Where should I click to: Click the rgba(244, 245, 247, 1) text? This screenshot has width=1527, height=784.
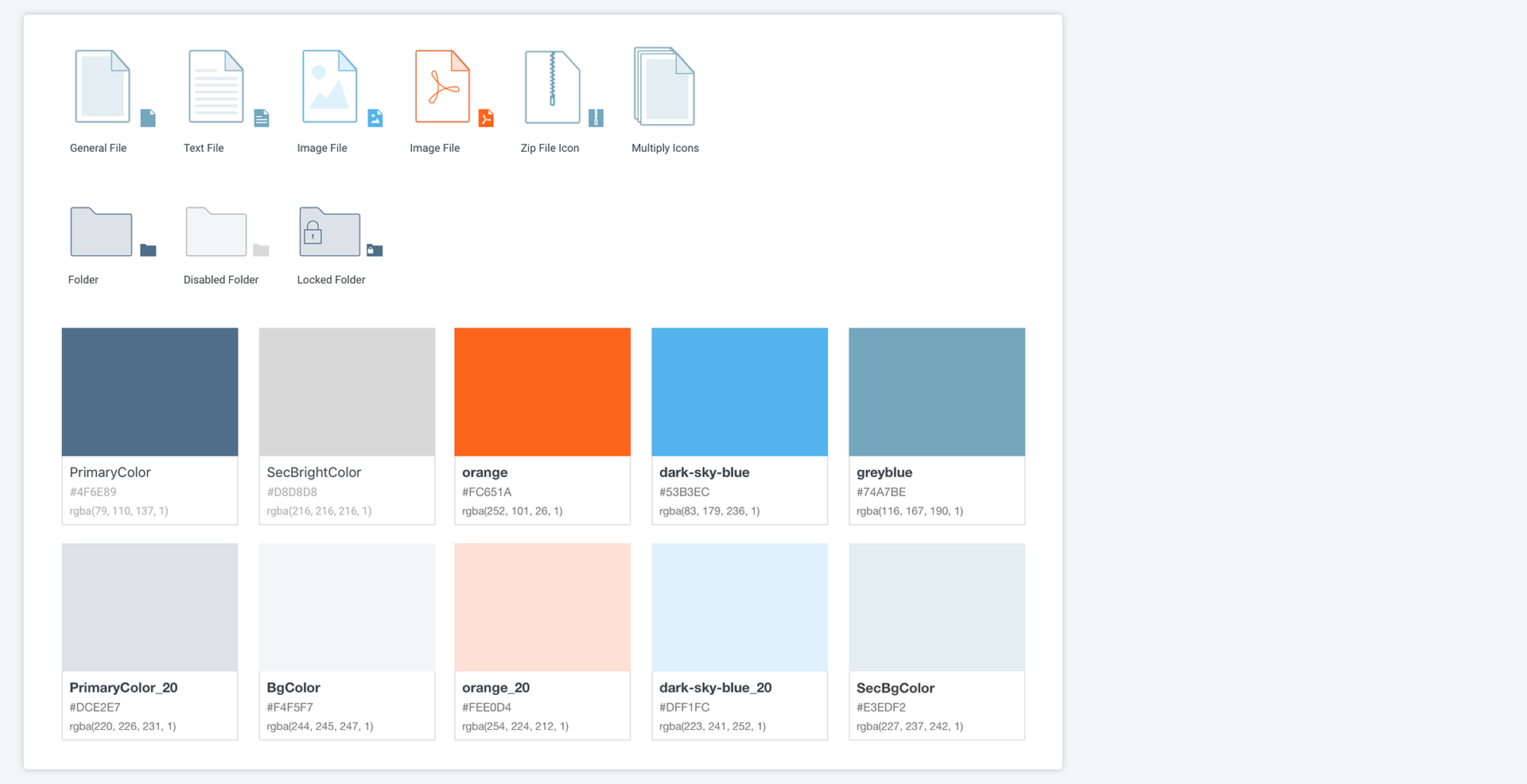point(320,727)
